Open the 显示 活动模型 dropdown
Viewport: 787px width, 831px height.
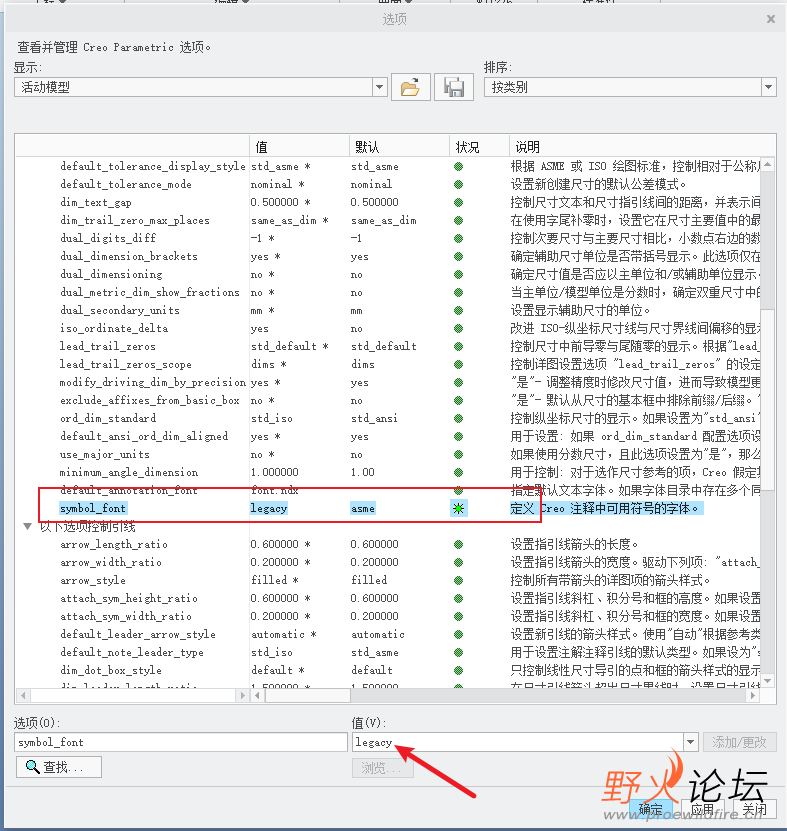click(x=379, y=87)
